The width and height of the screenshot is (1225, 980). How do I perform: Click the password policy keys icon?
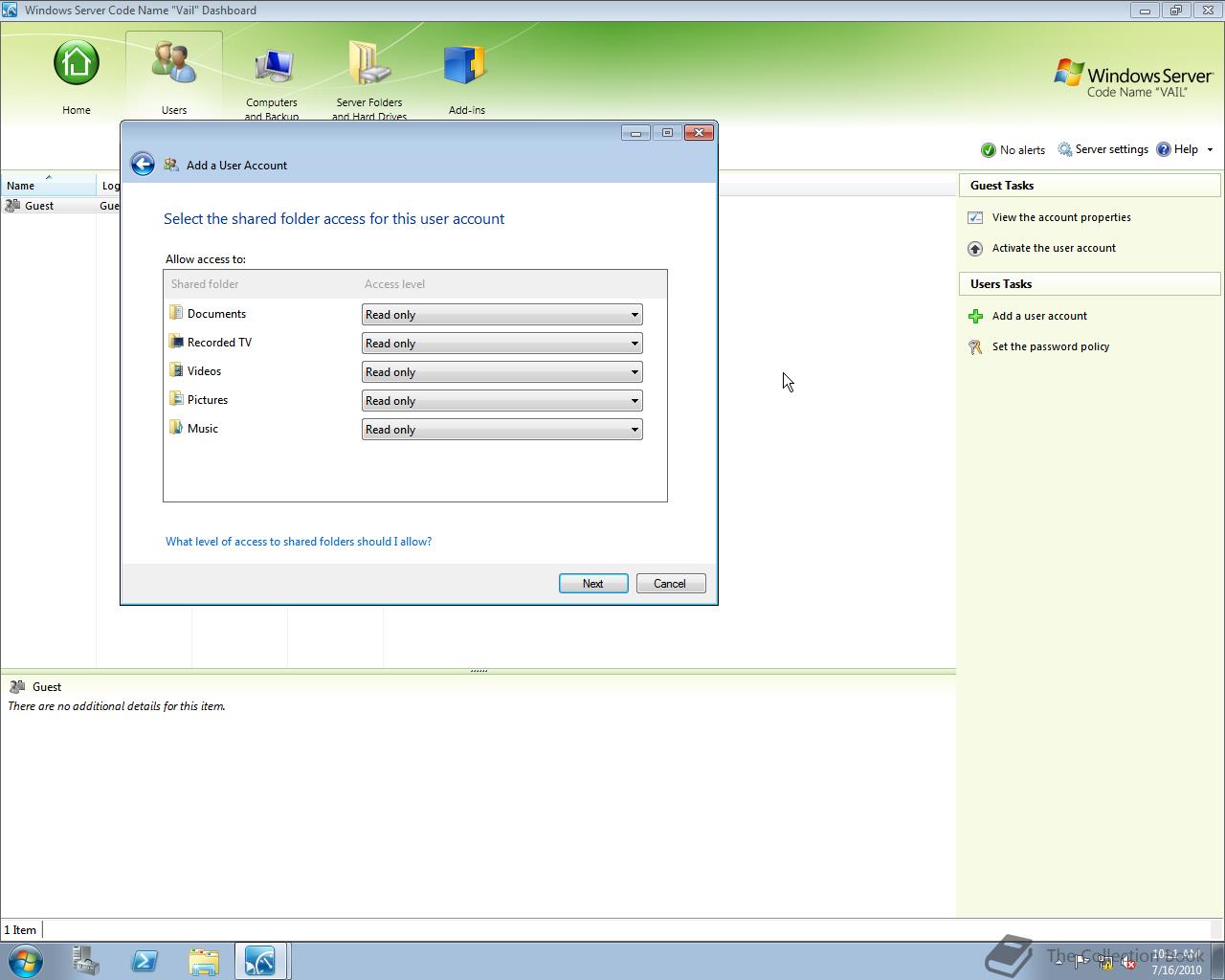tap(975, 347)
